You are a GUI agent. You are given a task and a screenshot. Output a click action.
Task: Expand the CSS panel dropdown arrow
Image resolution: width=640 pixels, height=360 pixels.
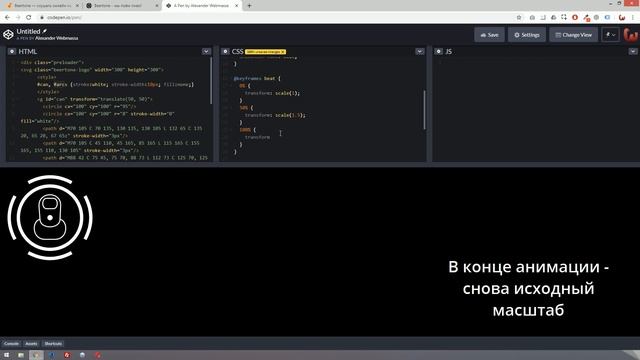point(420,51)
